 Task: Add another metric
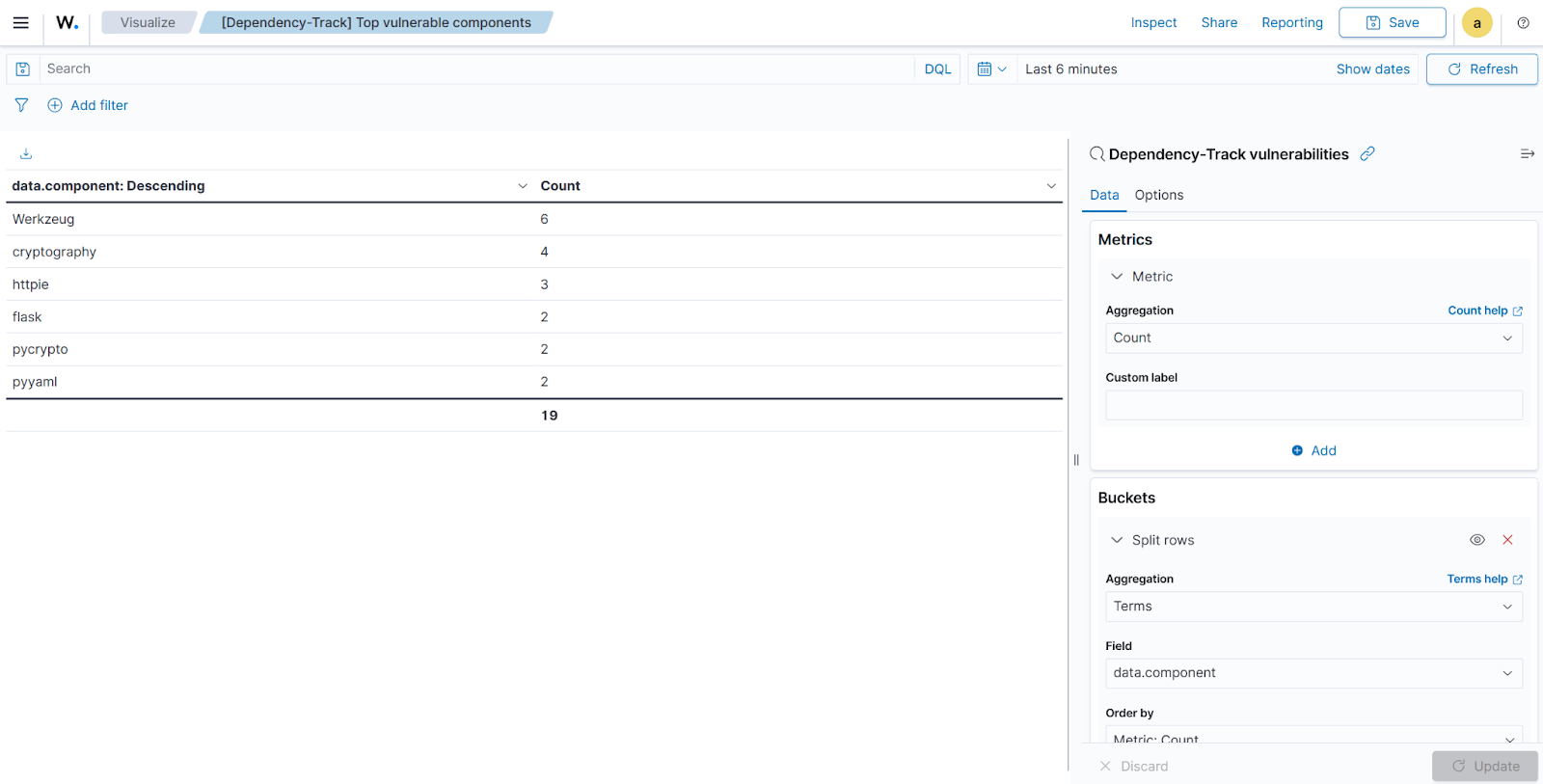point(1313,450)
